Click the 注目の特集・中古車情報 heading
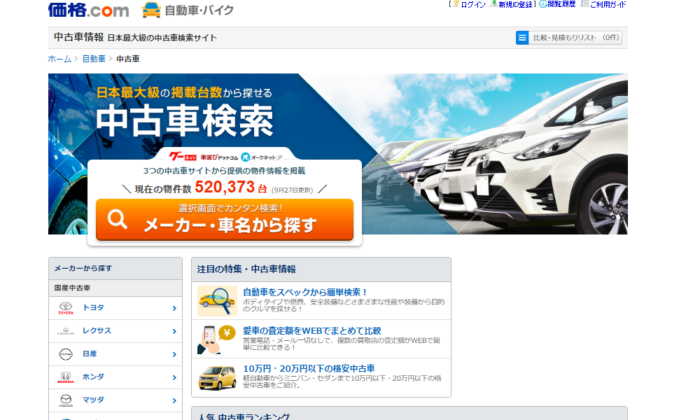This screenshot has height=420, width=700. 246,269
